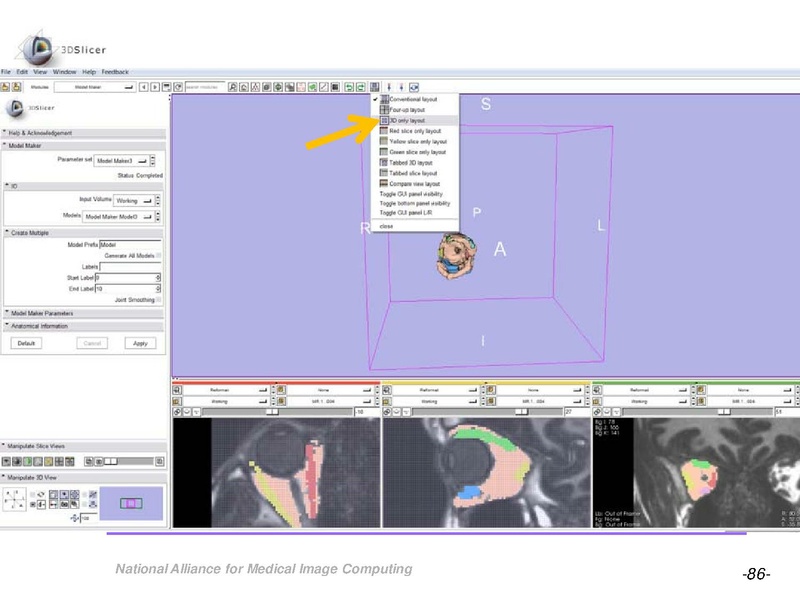
Task: Toggle link icon in green slice viewer
Action: tap(597, 412)
